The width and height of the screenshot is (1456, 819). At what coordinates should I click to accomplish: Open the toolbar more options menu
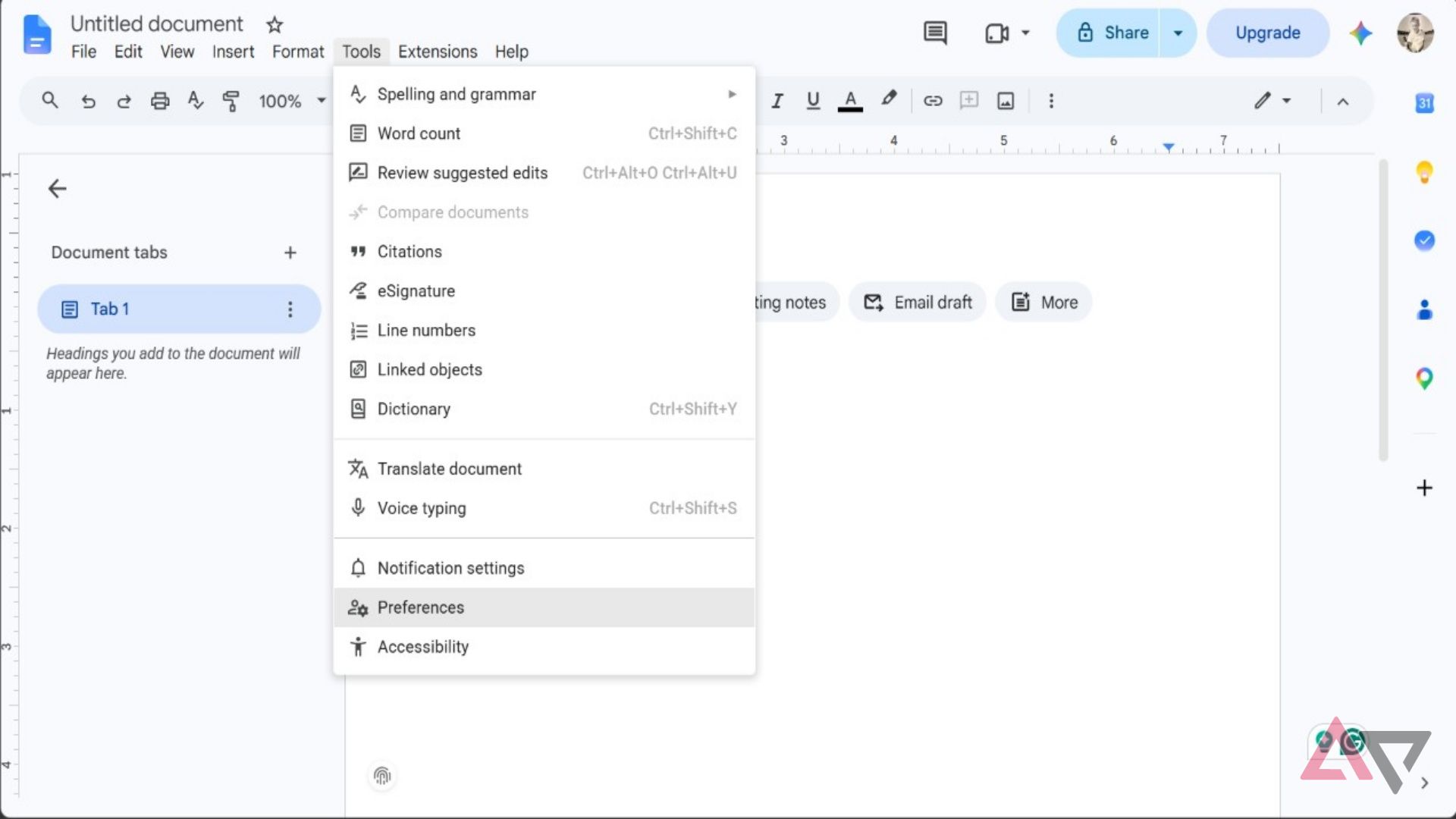[x=1051, y=101]
